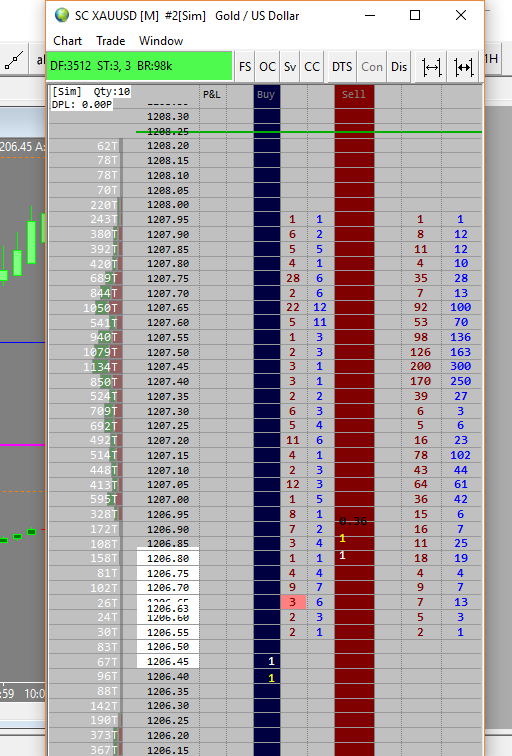Click the price 1207.45 row
Viewport: 512px width, 756px height.
(x=168, y=366)
